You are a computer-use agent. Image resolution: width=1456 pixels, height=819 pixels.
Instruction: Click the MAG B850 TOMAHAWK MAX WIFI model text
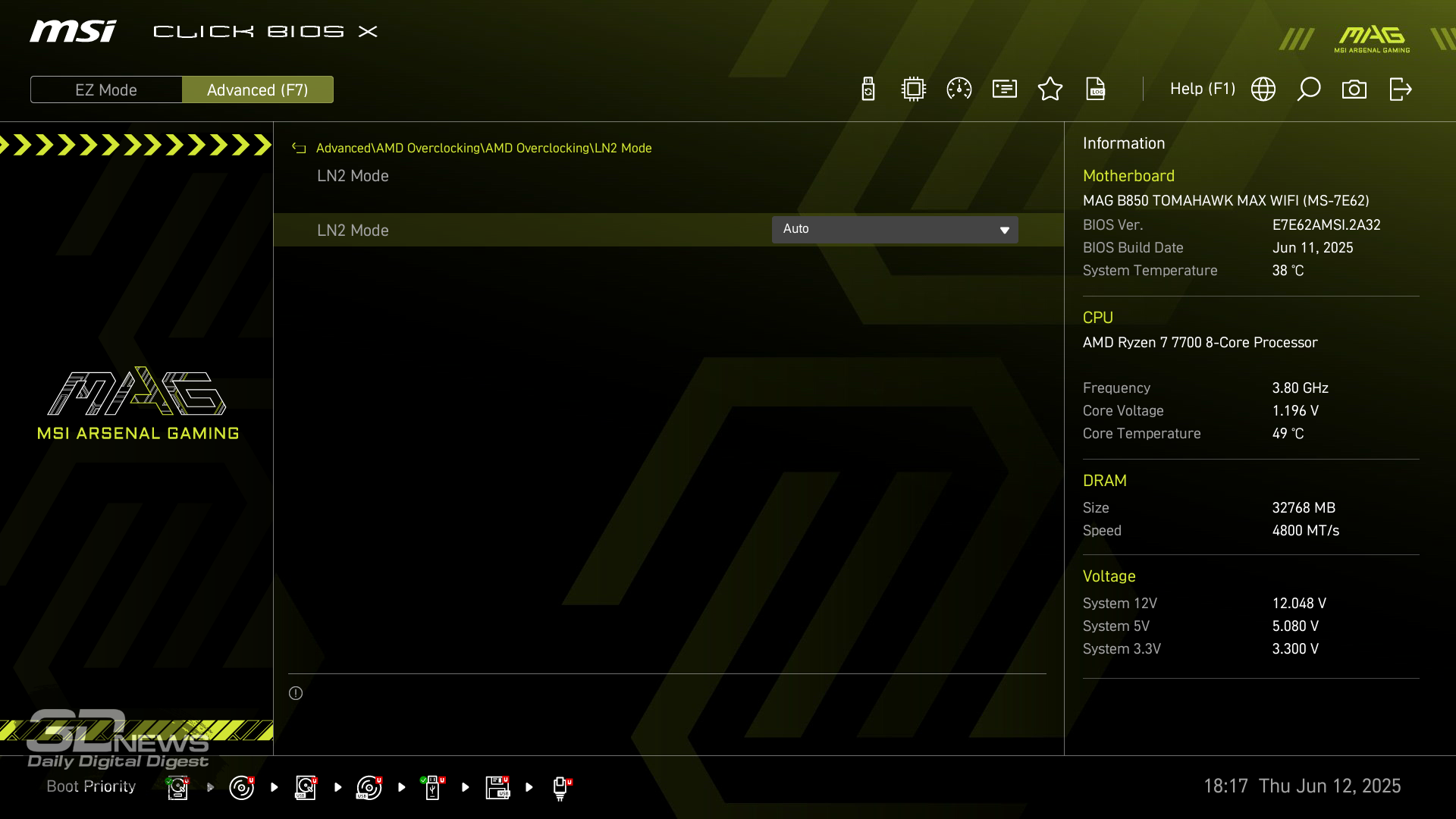(1225, 201)
